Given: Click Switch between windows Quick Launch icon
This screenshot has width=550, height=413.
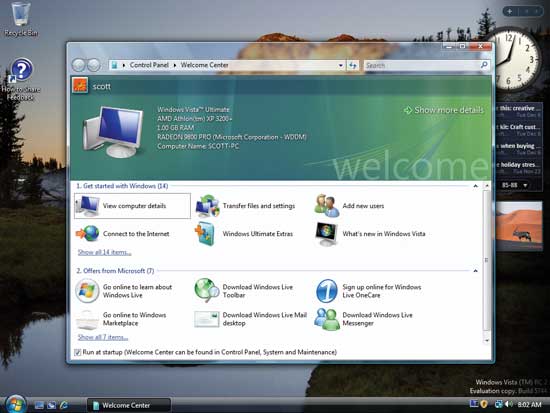Looking at the screenshot, I should [52, 405].
